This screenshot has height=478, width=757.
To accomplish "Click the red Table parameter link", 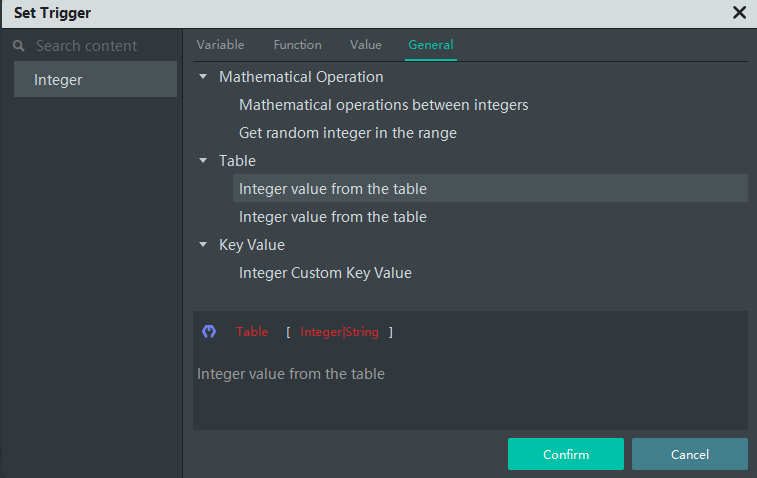I will (x=252, y=332).
